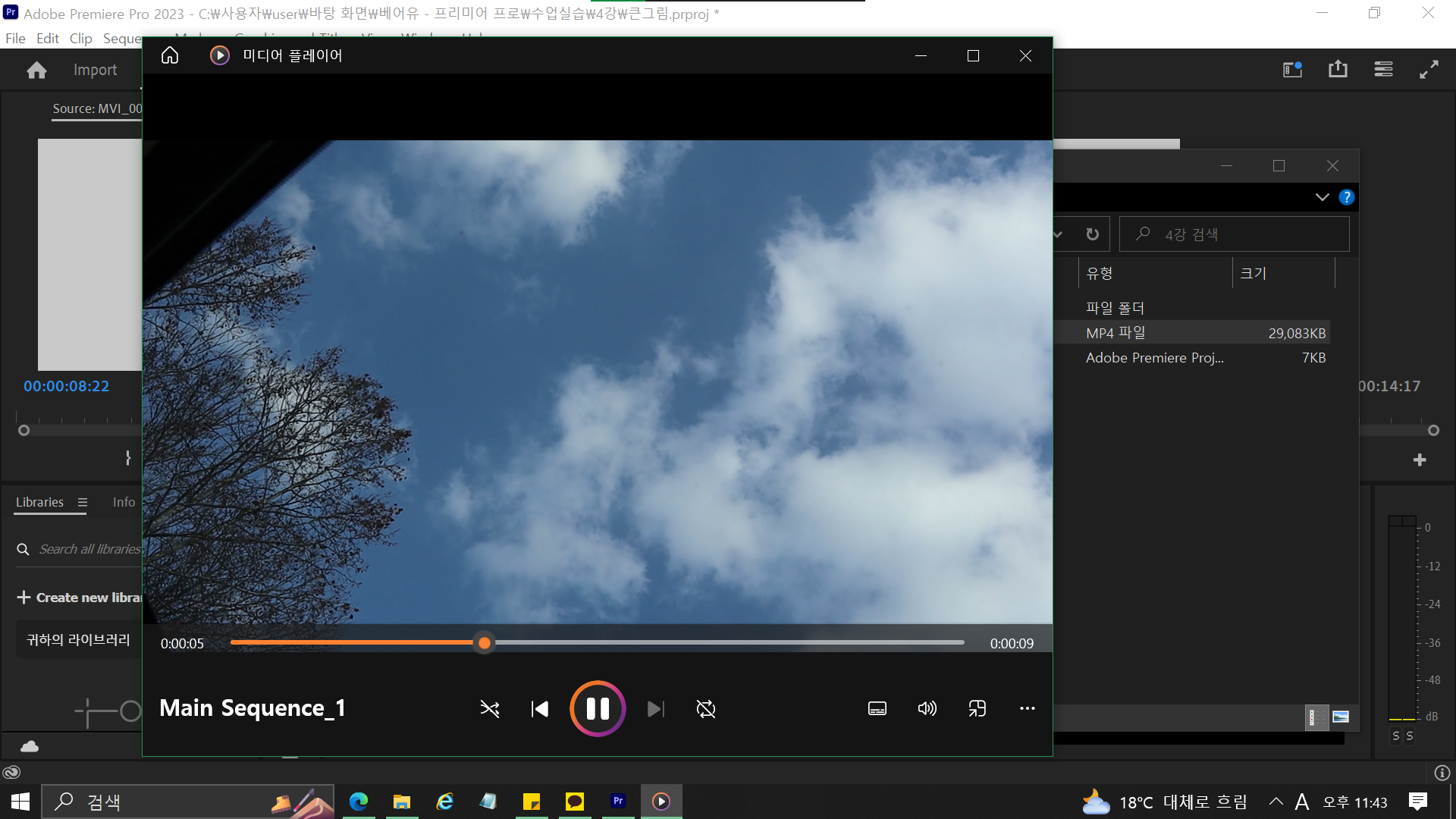Click Create new library
The height and width of the screenshot is (819, 1456).
[x=80, y=598]
